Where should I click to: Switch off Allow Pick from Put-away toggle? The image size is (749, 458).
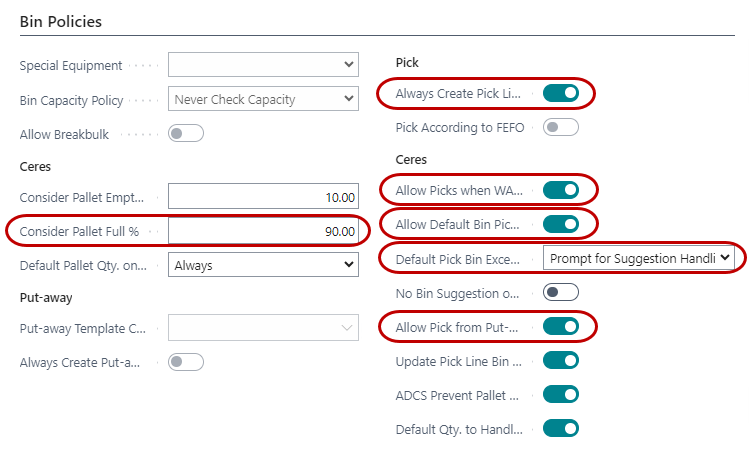pos(560,326)
